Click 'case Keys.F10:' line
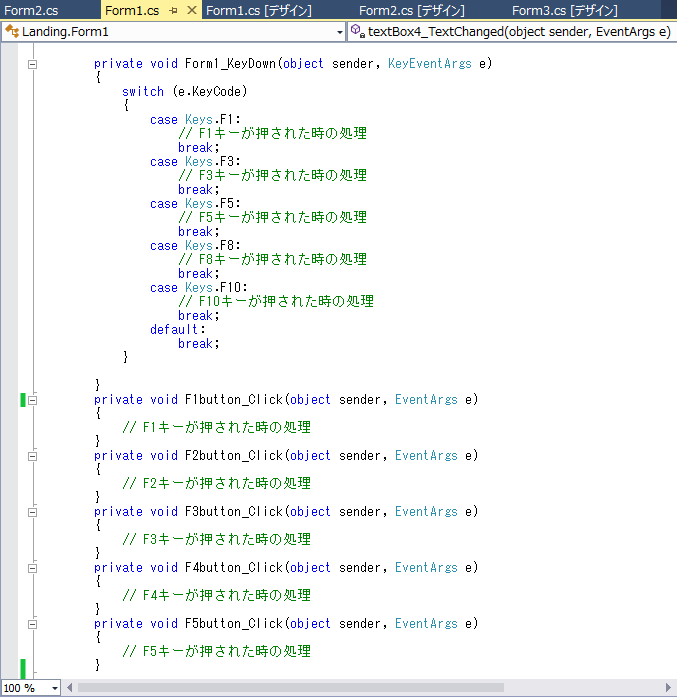This screenshot has width=677, height=697. pyautogui.click(x=199, y=288)
